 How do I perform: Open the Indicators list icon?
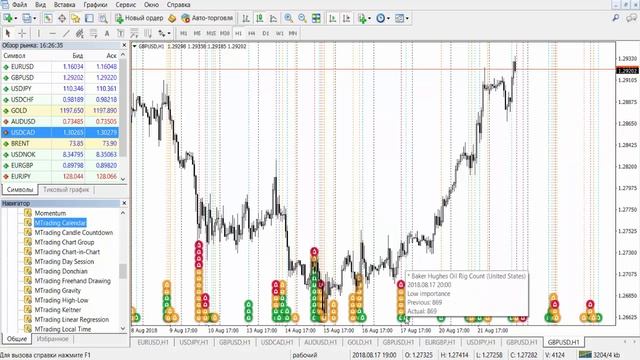point(362,18)
